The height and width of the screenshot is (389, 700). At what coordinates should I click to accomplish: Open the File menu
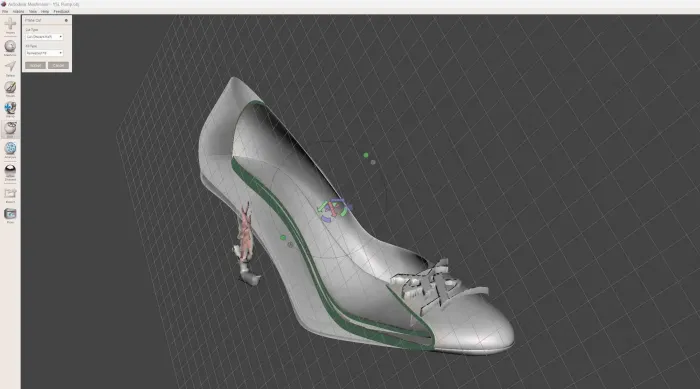[x=5, y=11]
